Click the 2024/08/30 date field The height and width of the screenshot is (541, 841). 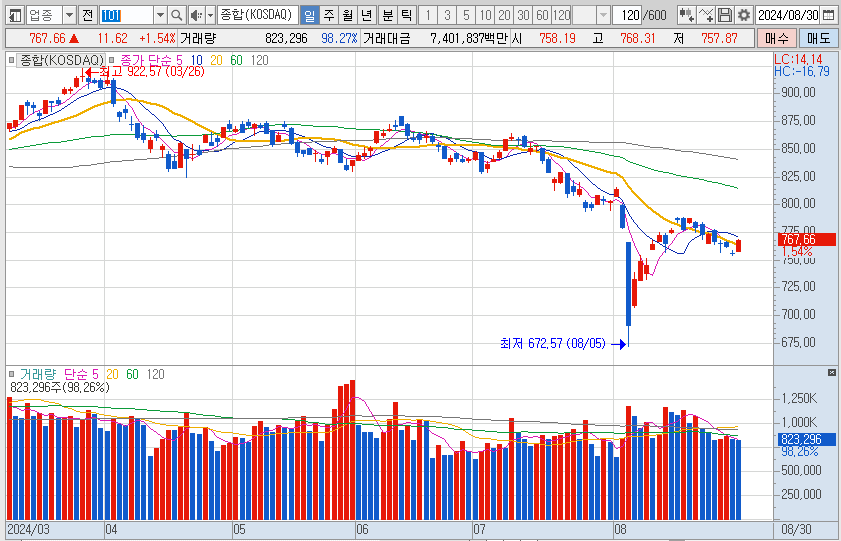click(x=788, y=15)
